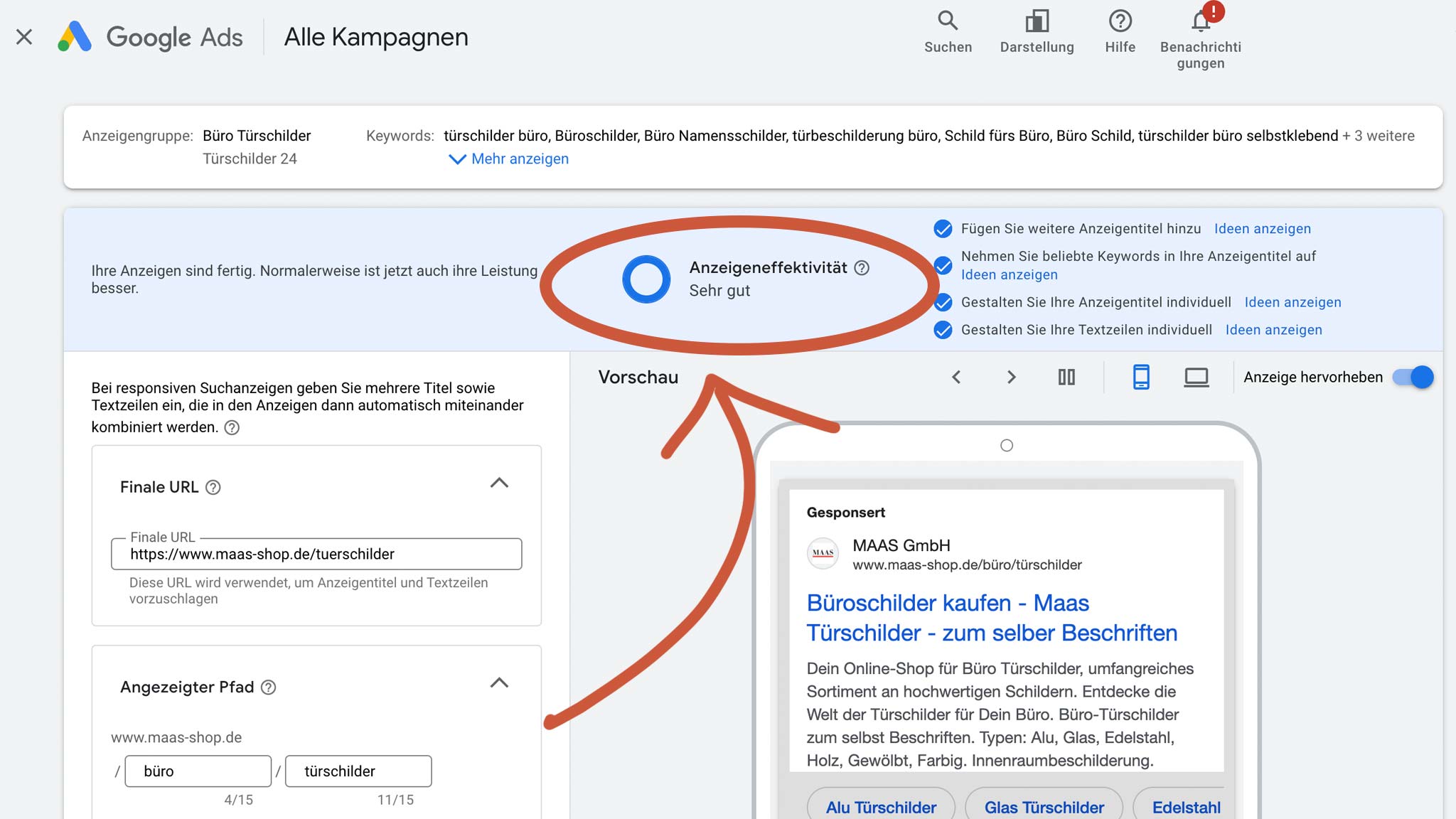Click the Türschilder 24 campaign name
Viewport: 1456px width, 819px height.
(250, 159)
